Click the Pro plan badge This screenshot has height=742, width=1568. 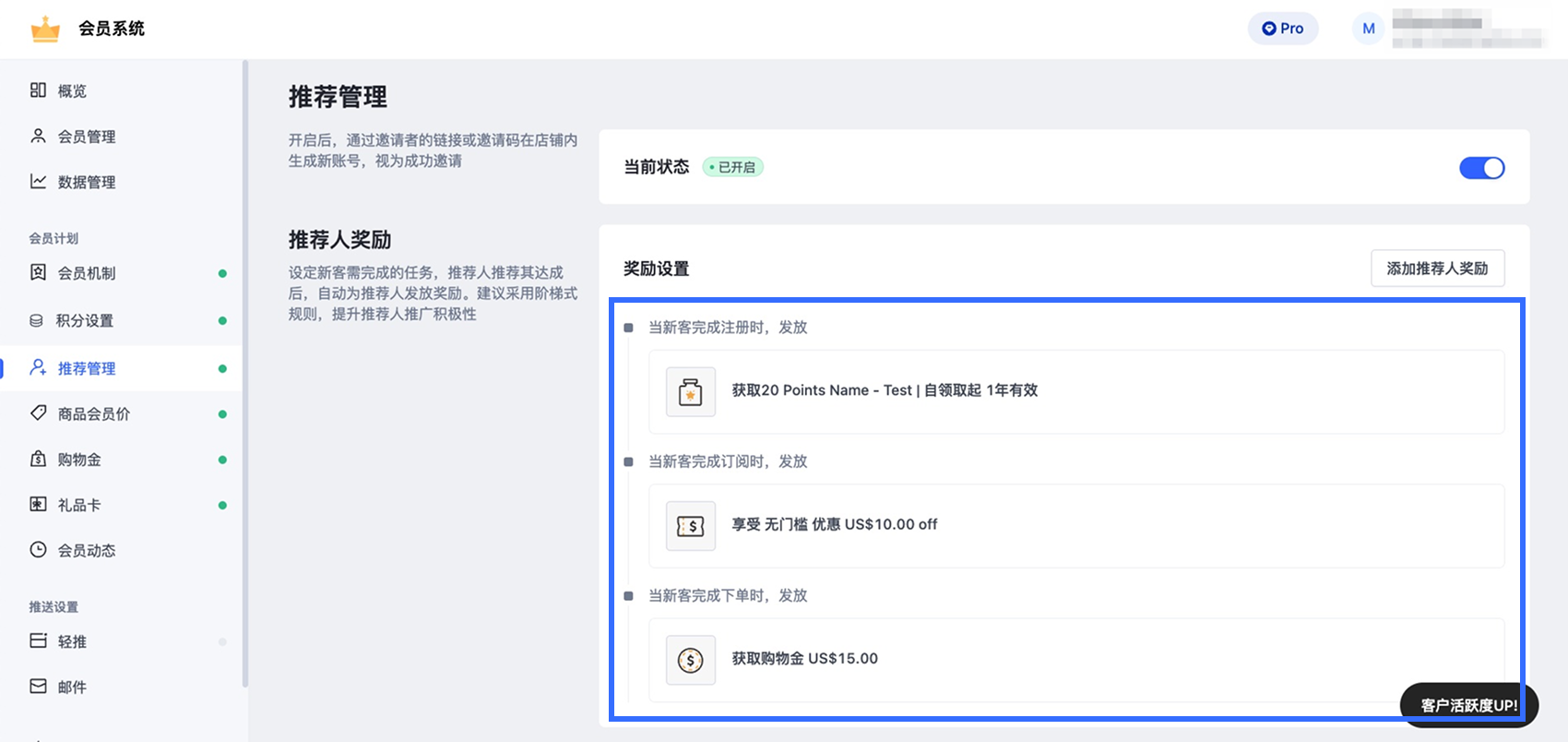click(1283, 29)
